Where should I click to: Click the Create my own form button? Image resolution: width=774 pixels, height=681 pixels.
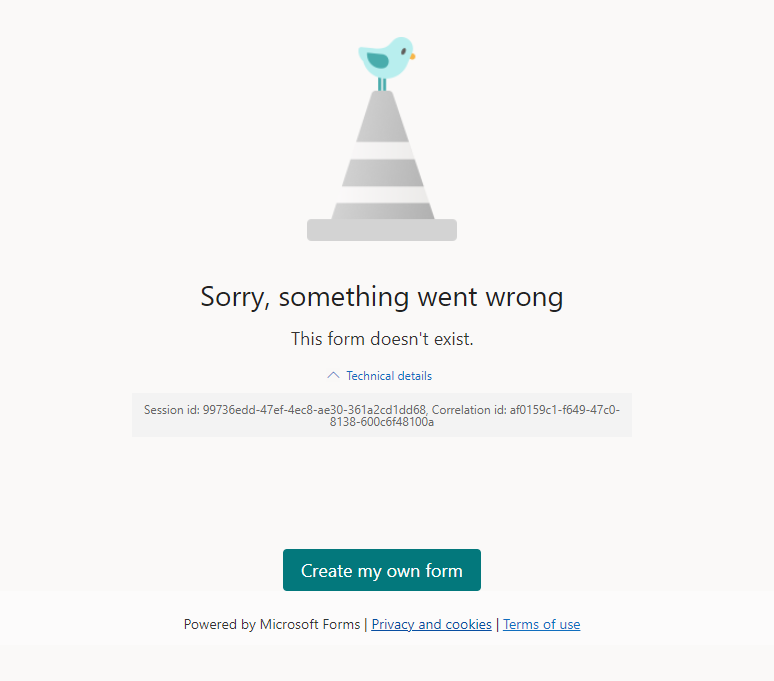tap(382, 570)
